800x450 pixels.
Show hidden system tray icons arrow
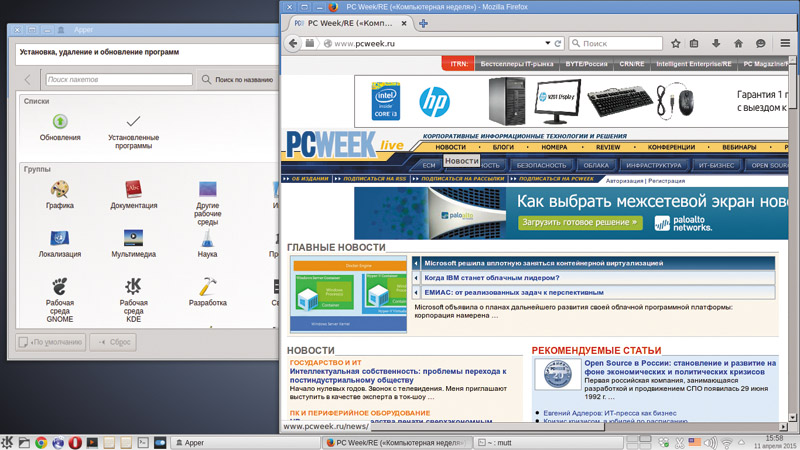741,442
